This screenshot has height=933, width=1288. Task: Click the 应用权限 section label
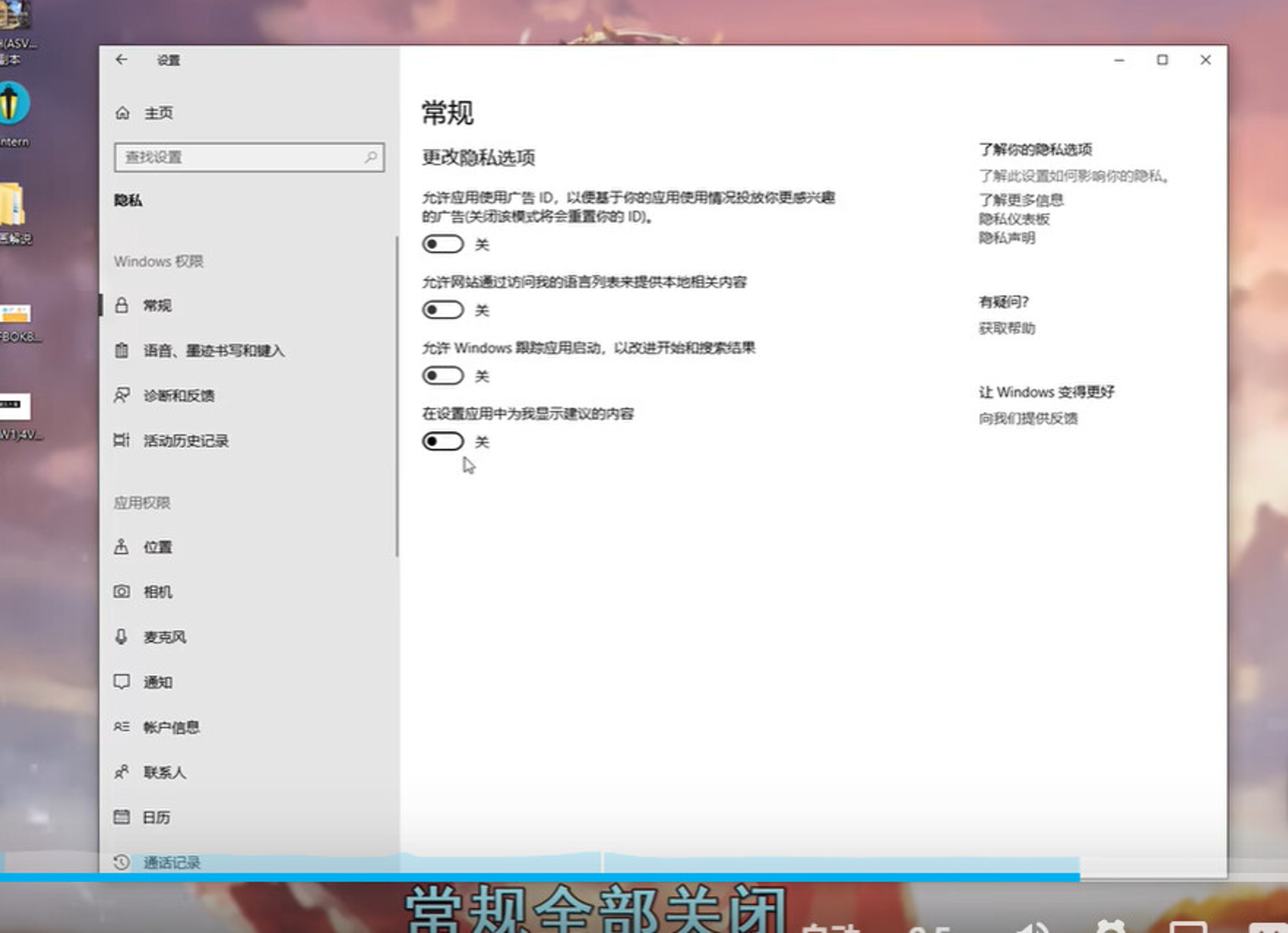point(142,503)
